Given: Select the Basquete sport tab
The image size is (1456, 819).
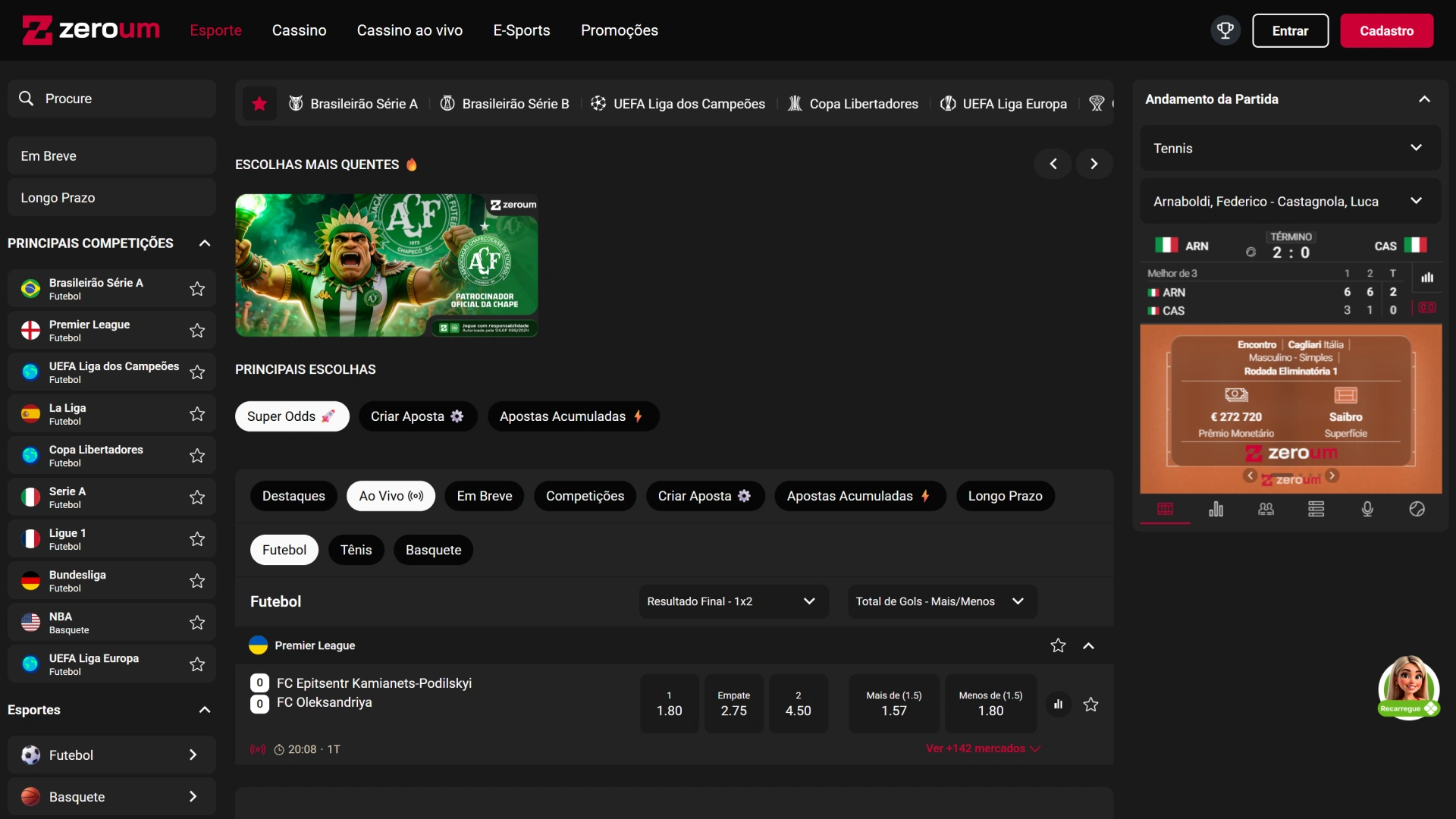Looking at the screenshot, I should point(433,550).
